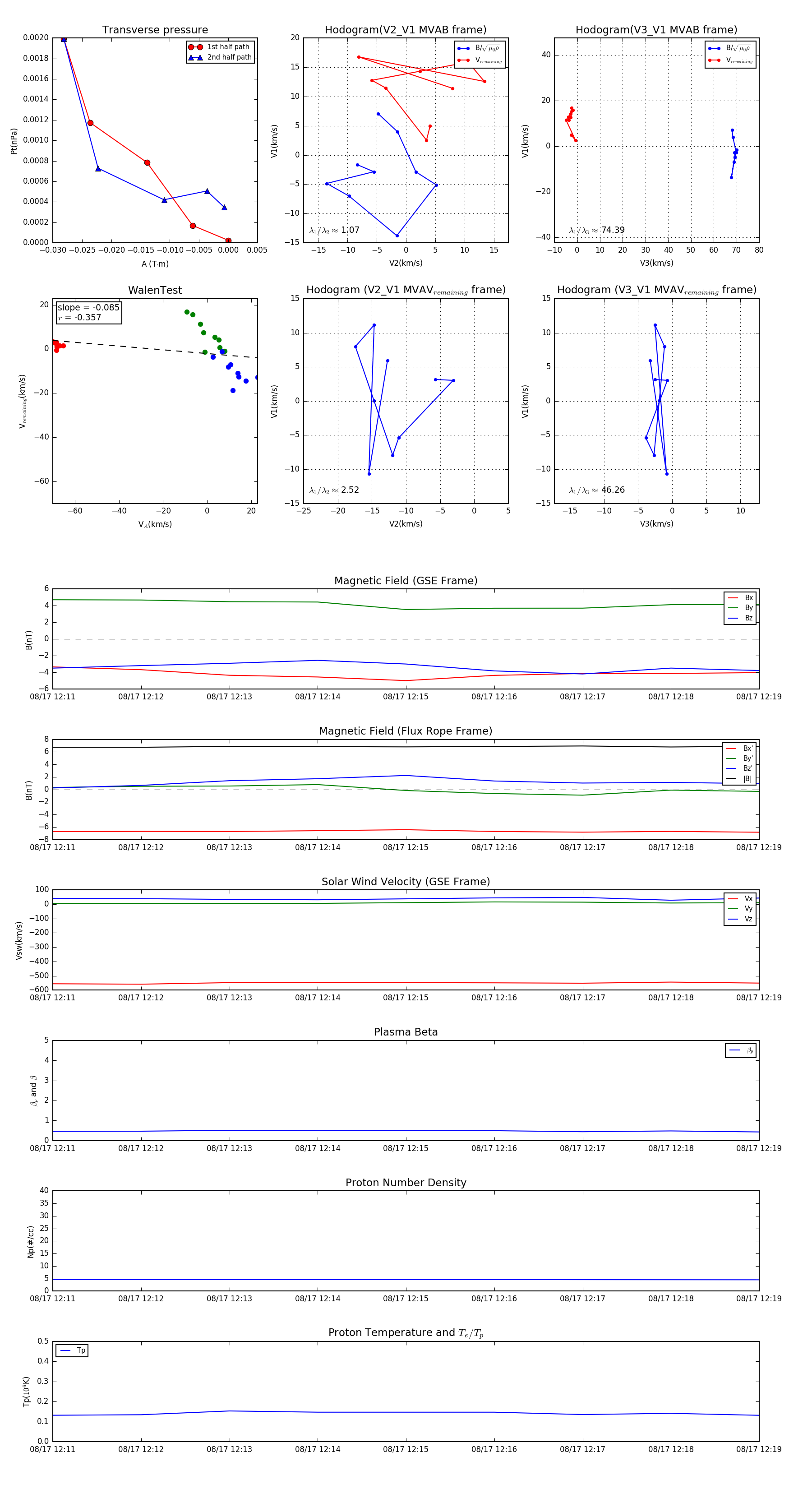Select the "By" legend entry in GSE plot
The height and width of the screenshot is (1489, 812).
tap(740, 607)
